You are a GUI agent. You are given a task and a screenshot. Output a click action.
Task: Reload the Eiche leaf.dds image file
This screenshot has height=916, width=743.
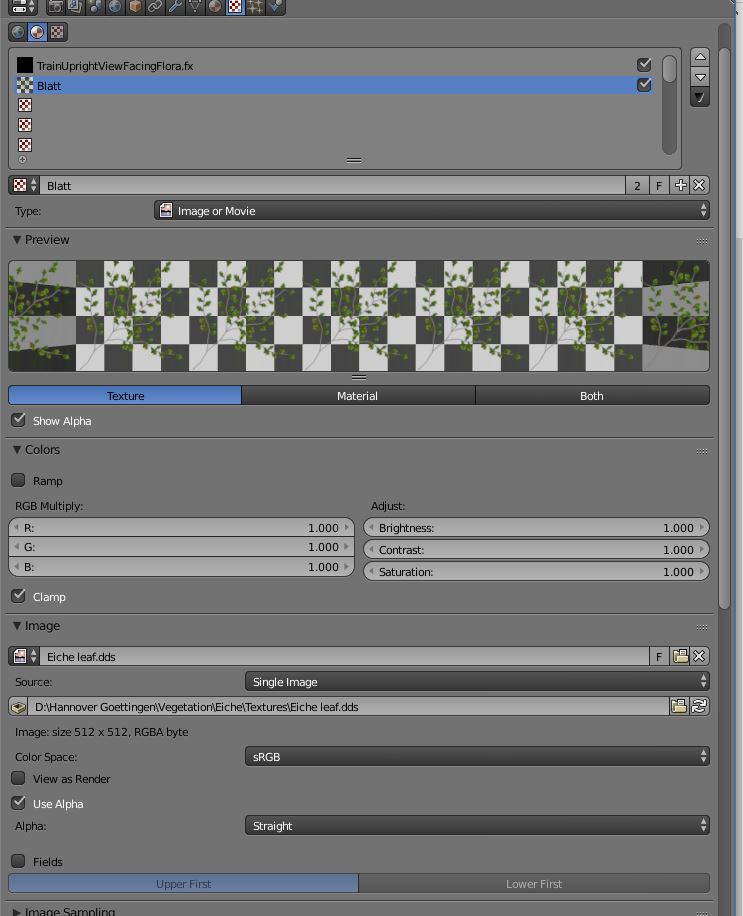pos(699,706)
